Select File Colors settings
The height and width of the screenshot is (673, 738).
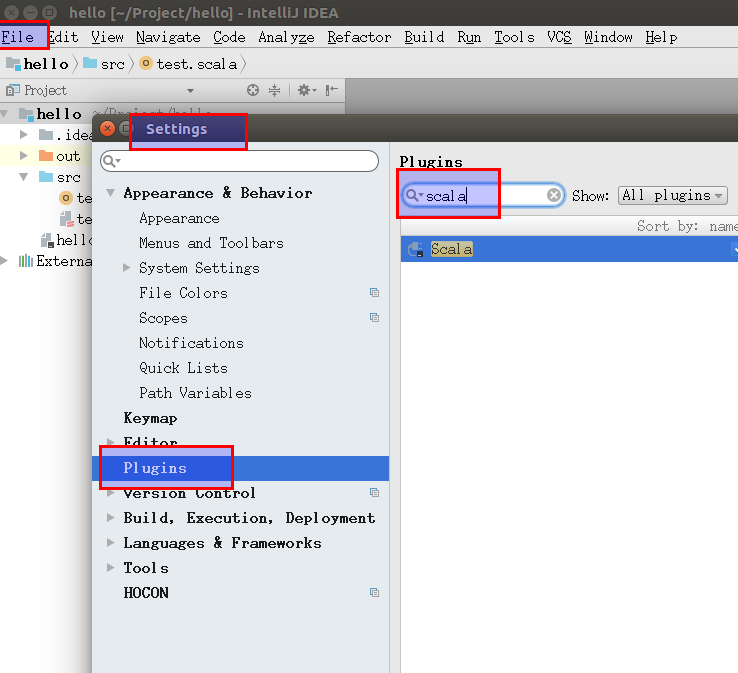click(184, 293)
